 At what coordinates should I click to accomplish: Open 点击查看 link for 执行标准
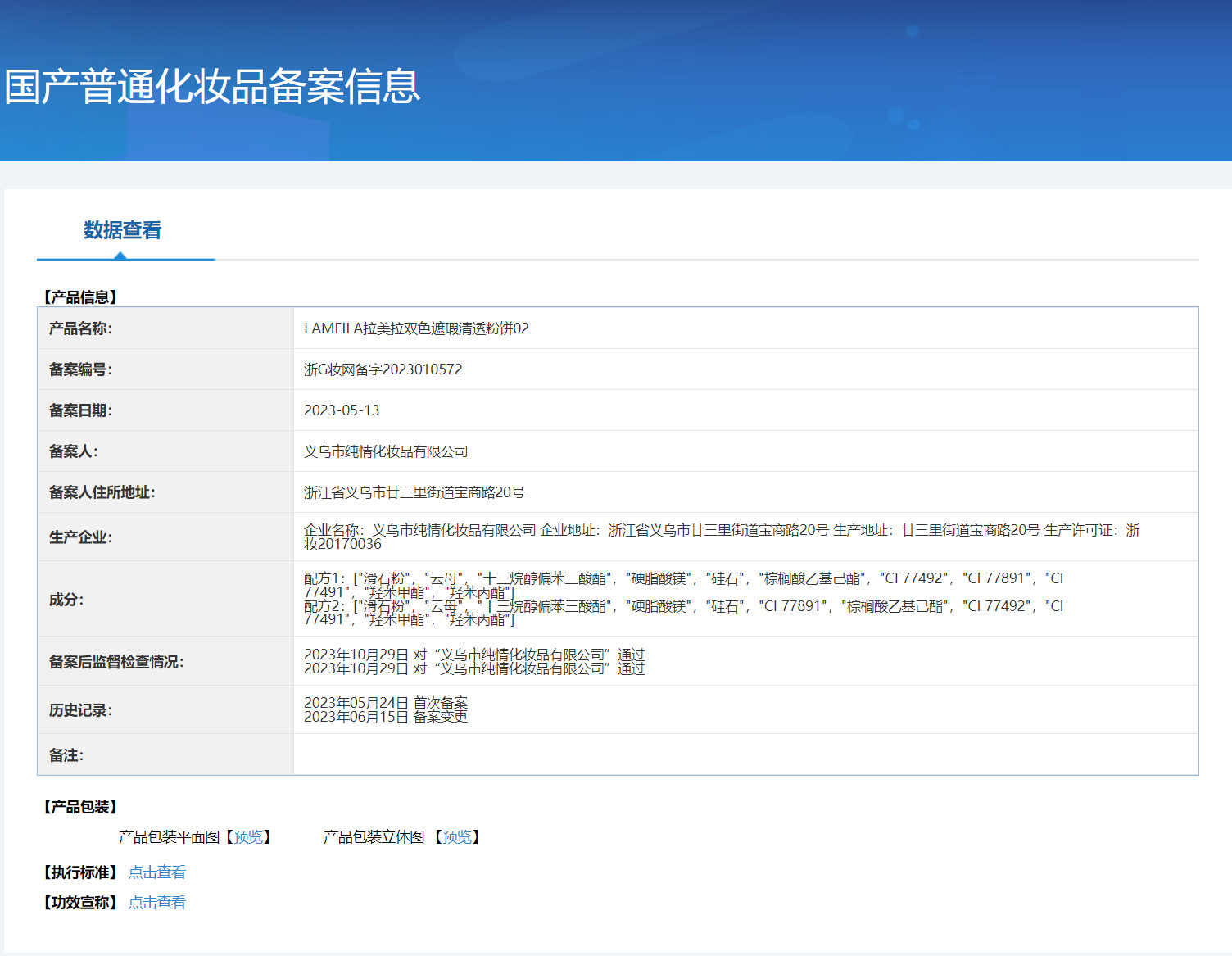point(157,872)
